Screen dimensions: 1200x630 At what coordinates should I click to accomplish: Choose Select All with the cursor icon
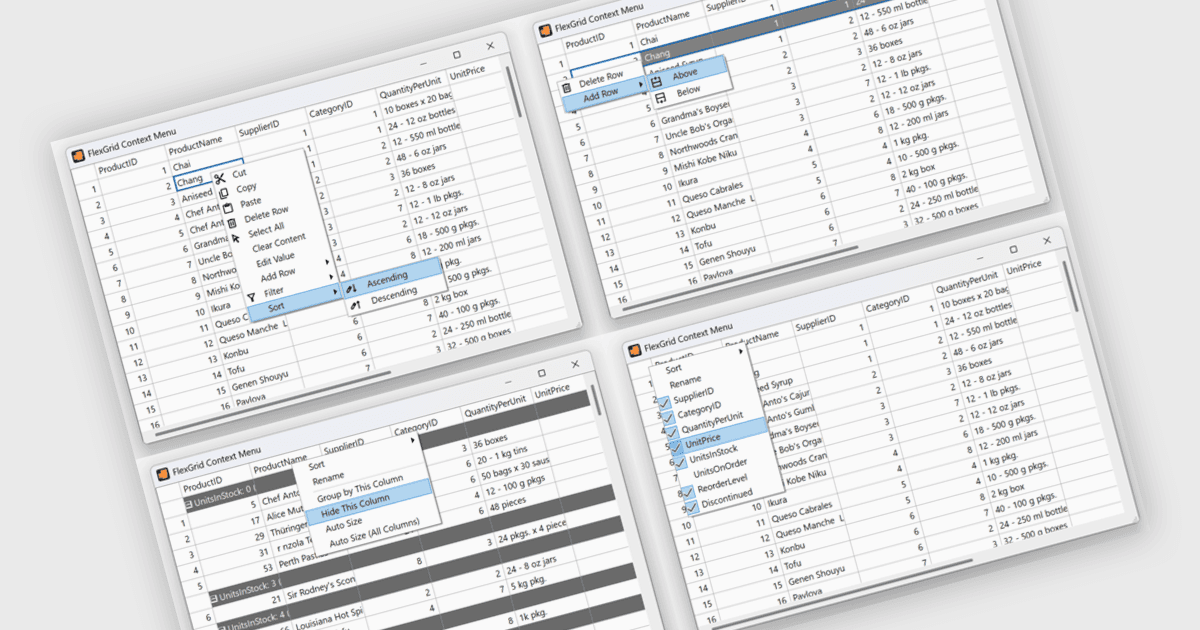click(265, 228)
